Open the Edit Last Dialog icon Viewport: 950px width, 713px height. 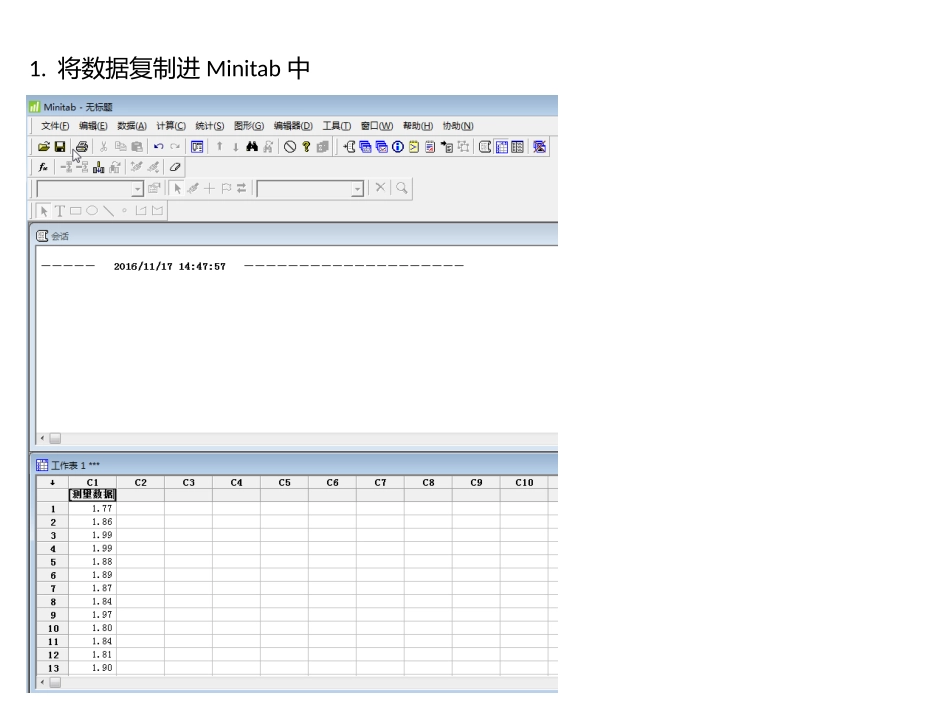(x=197, y=147)
